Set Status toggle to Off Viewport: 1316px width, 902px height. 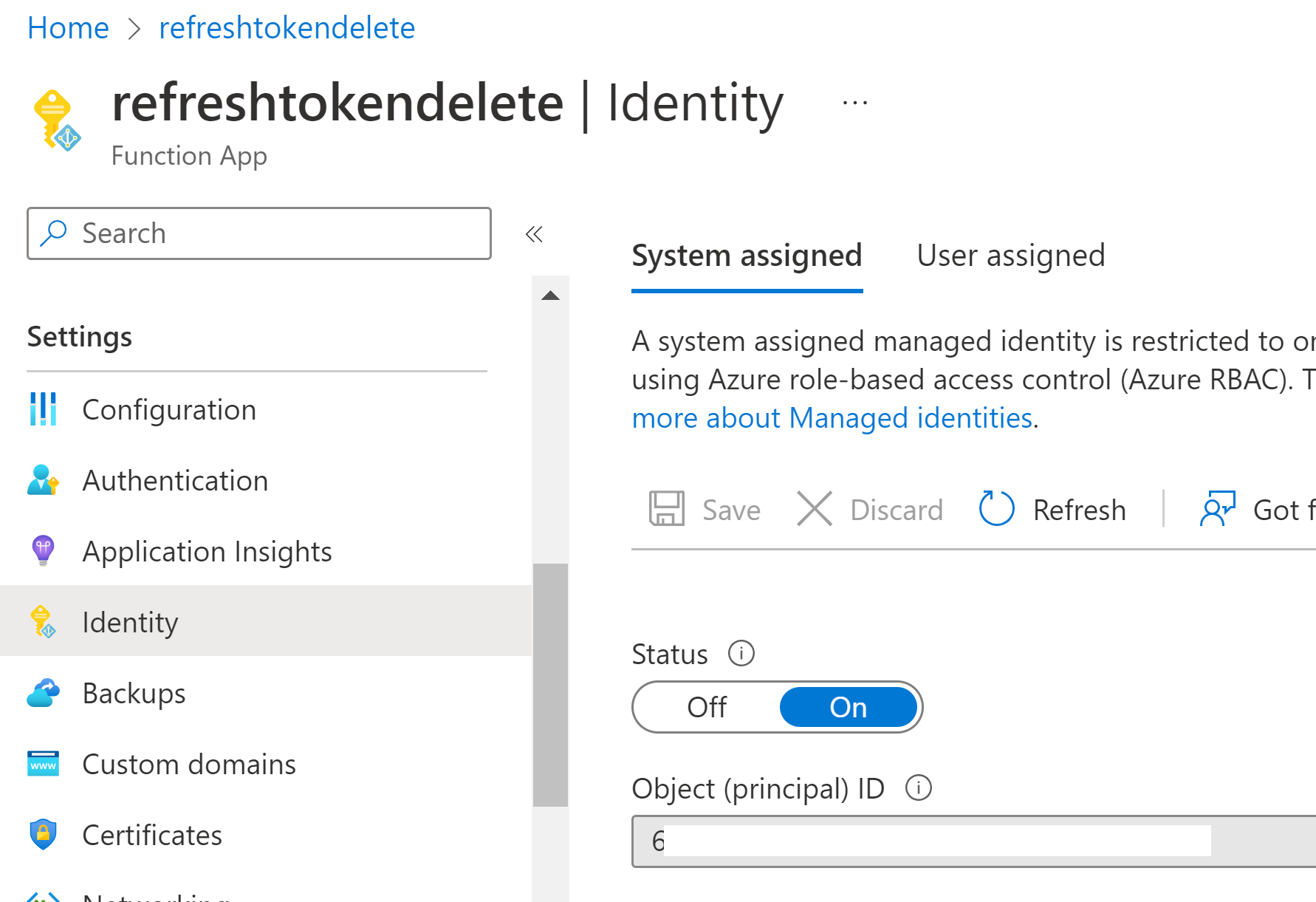tap(707, 707)
